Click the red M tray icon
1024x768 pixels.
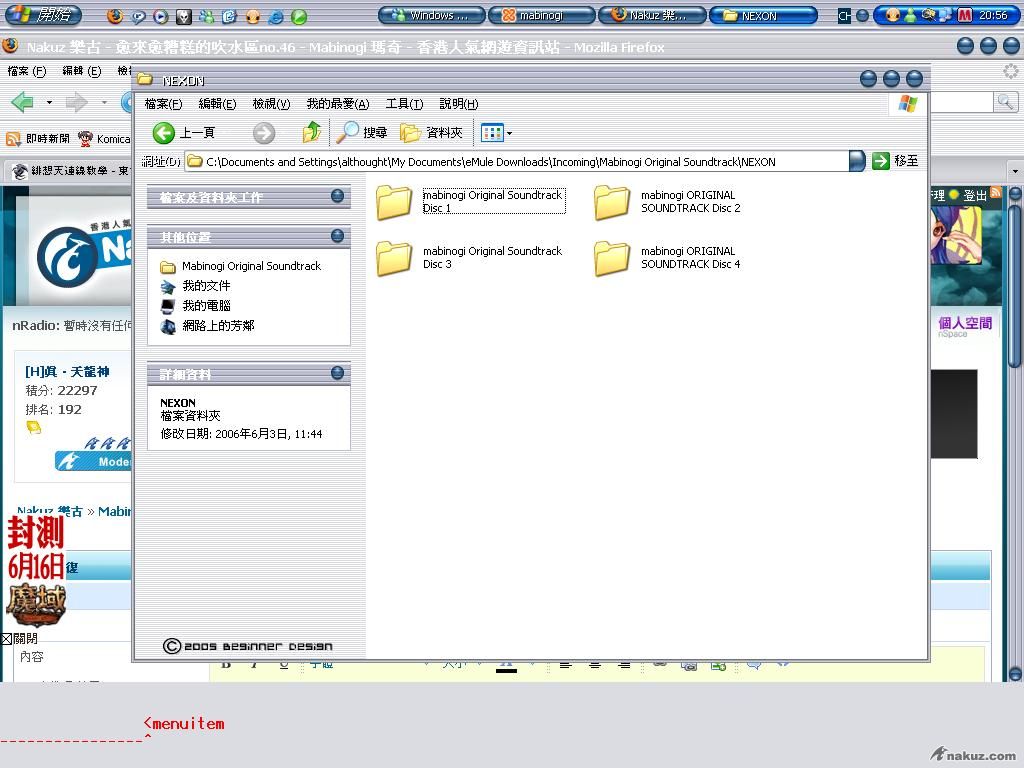point(965,15)
